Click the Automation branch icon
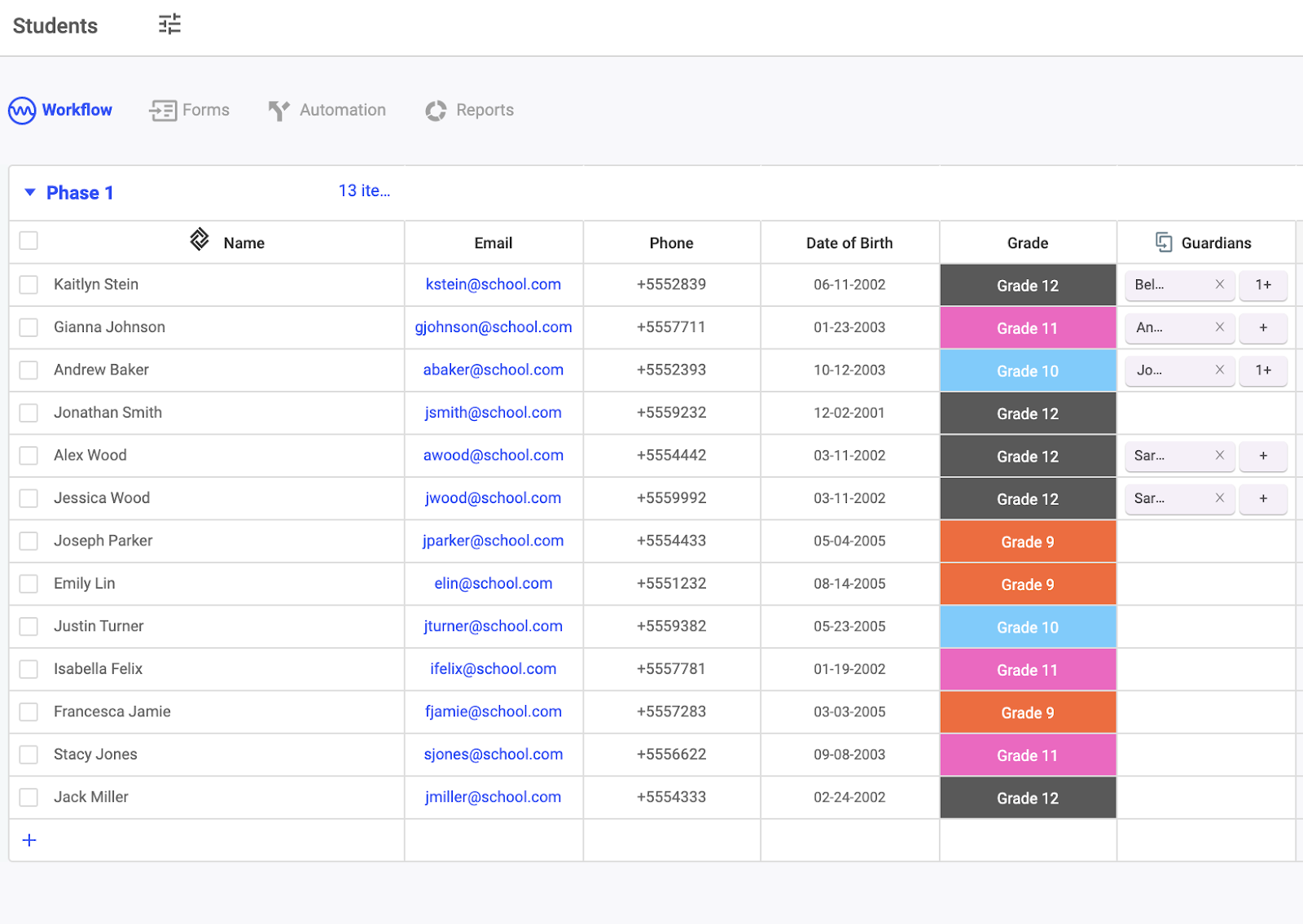Screen dimensions: 1303x924 click(279, 110)
